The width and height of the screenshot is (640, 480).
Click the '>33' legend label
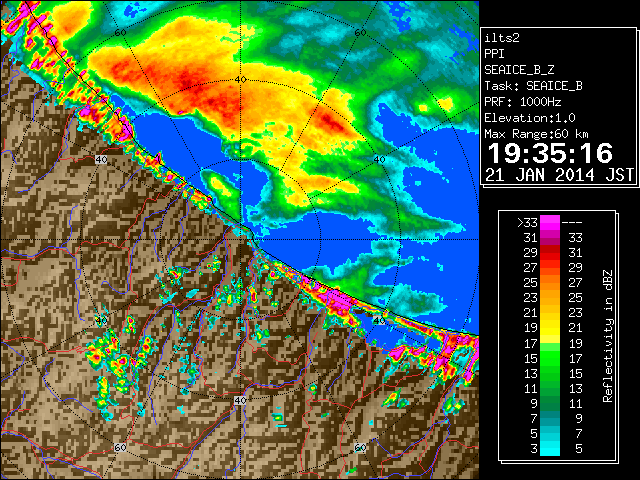point(527,223)
